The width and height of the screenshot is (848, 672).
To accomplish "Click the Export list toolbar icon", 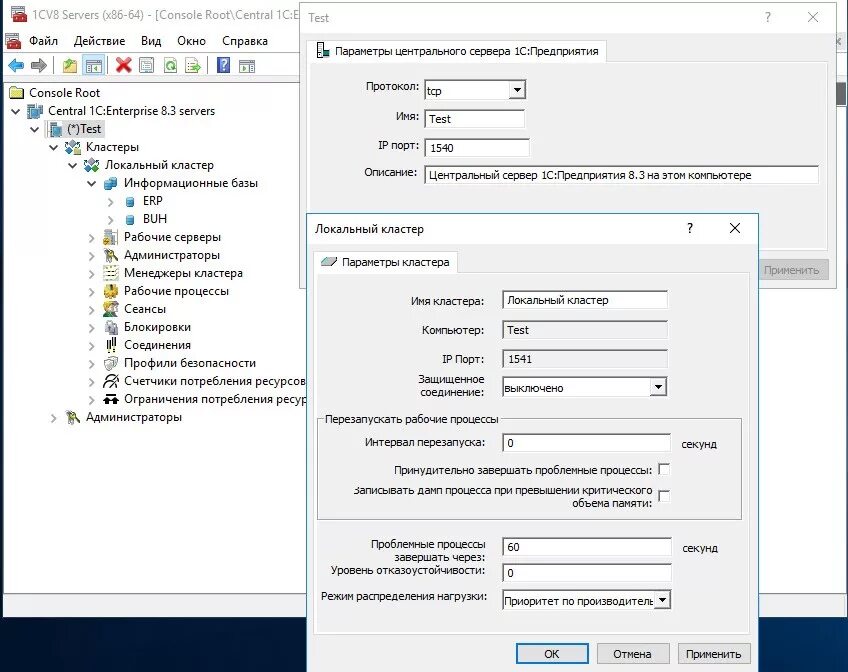I will pyautogui.click(x=193, y=66).
